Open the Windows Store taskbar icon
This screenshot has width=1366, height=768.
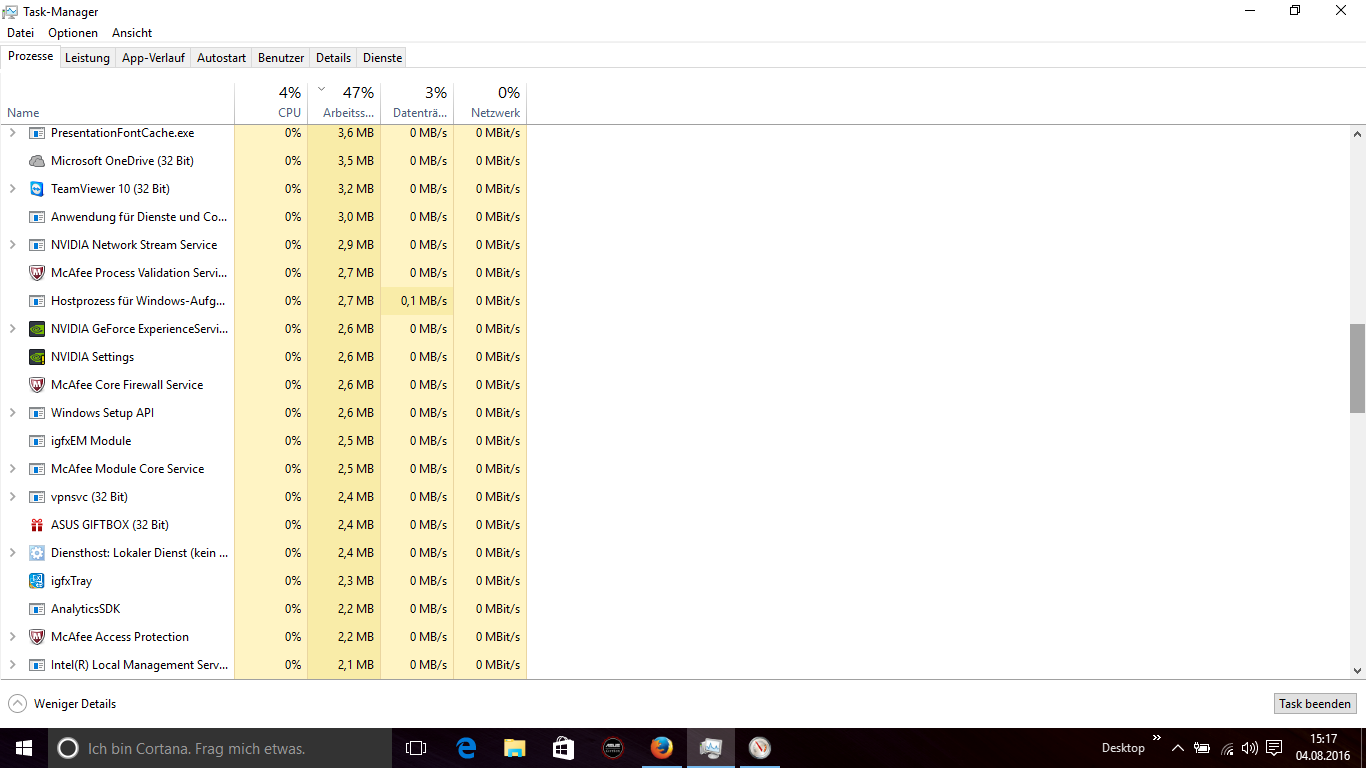pyautogui.click(x=564, y=748)
